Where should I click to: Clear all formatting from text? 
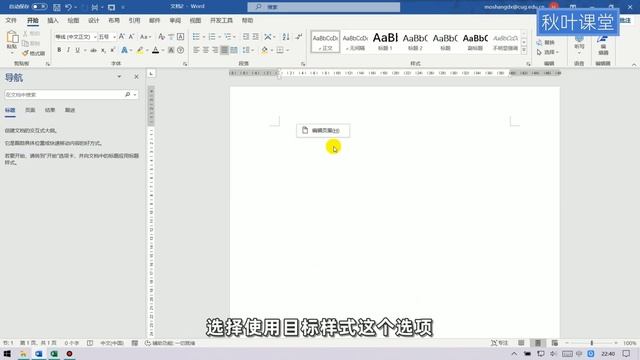coord(162,37)
